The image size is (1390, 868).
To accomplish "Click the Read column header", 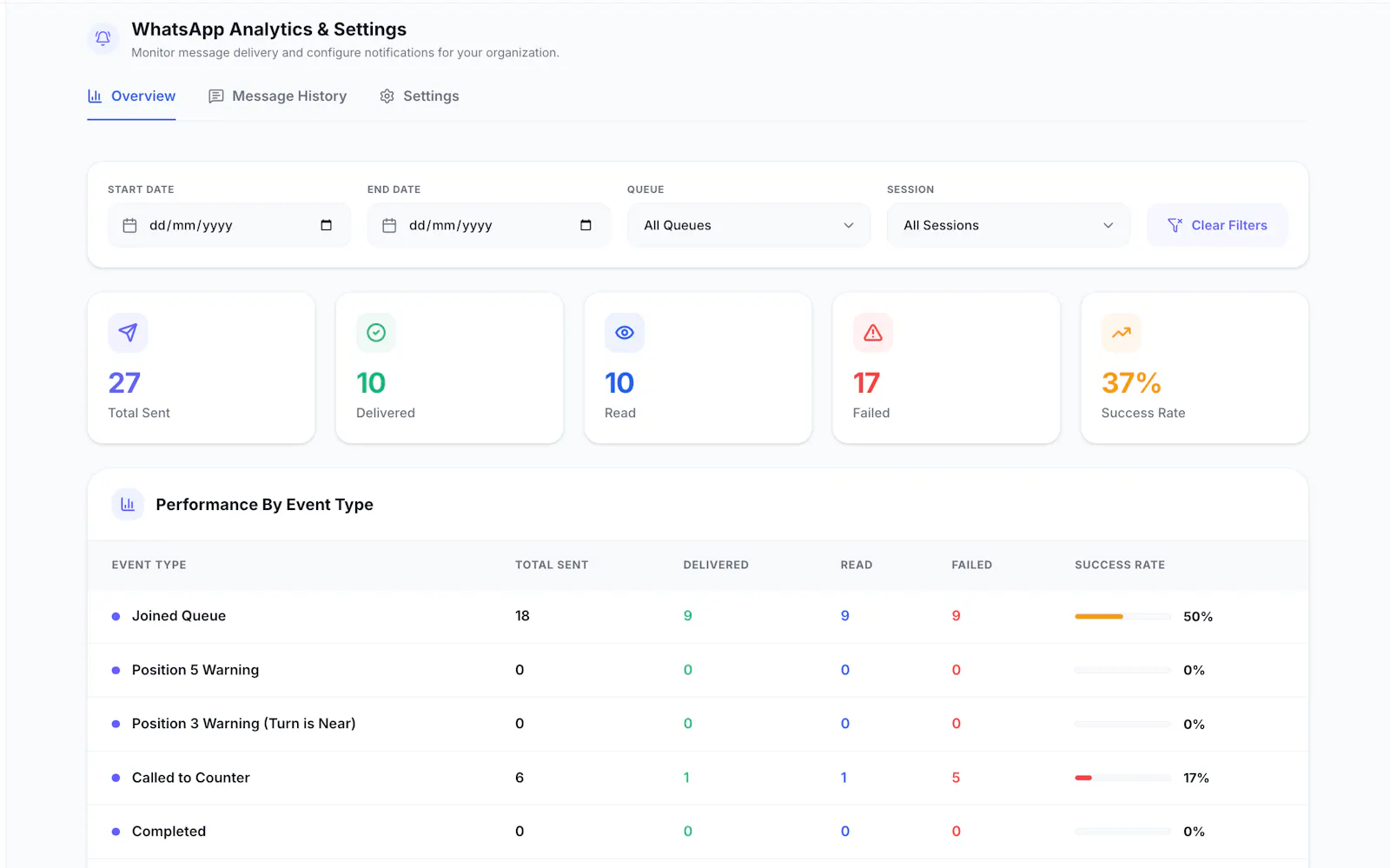I will pos(857,565).
